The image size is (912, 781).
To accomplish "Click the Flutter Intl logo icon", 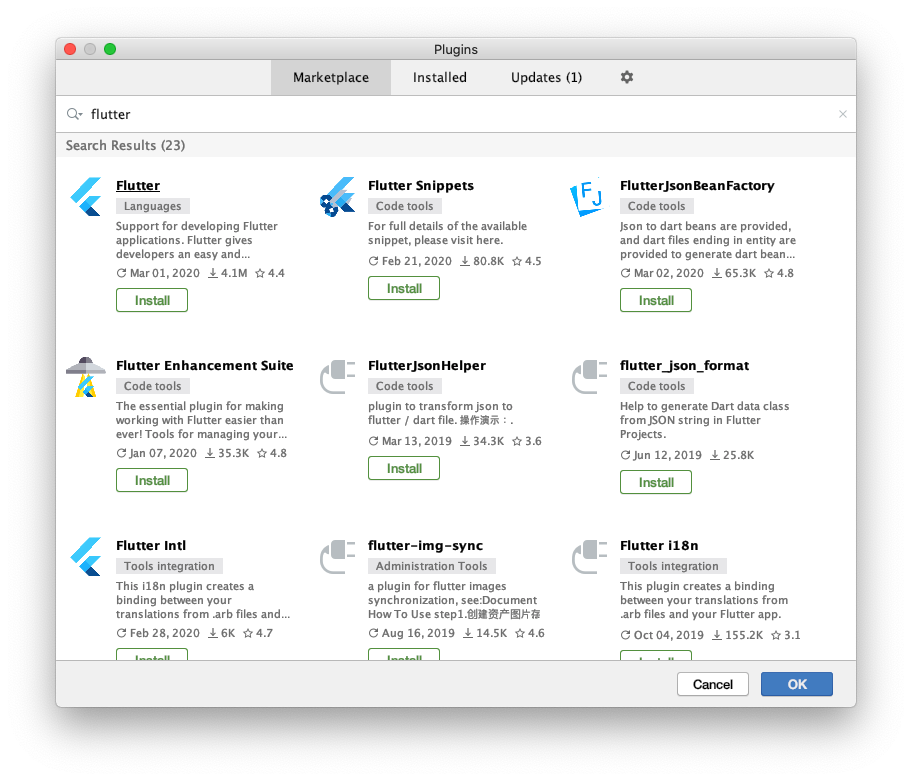I will coord(86,557).
